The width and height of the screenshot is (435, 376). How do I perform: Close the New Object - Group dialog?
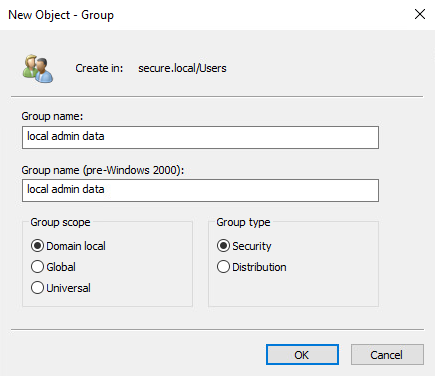click(420, 14)
